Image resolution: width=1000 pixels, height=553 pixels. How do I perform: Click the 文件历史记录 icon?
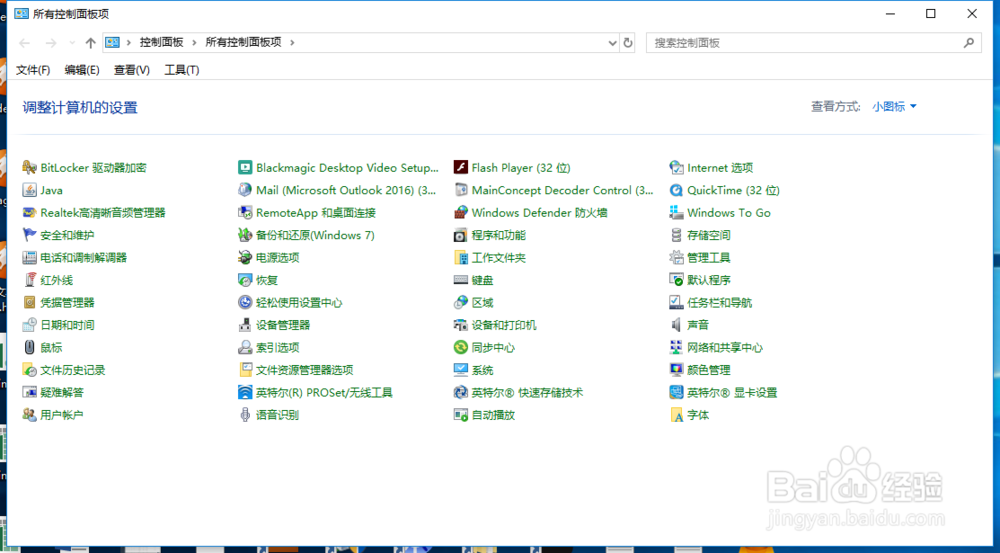(x=29, y=370)
